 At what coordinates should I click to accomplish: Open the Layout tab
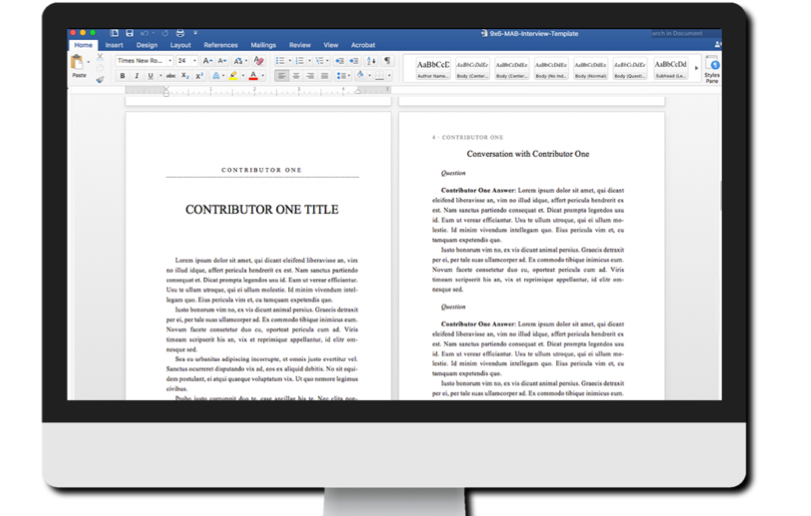click(x=181, y=45)
